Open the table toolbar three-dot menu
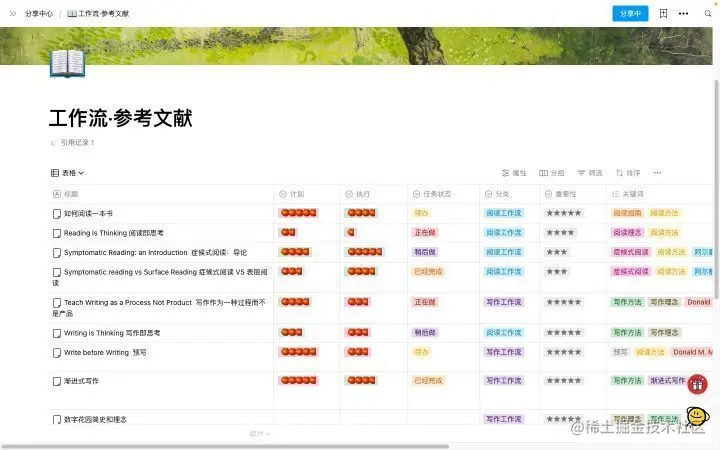The width and height of the screenshot is (720, 450). [x=657, y=173]
